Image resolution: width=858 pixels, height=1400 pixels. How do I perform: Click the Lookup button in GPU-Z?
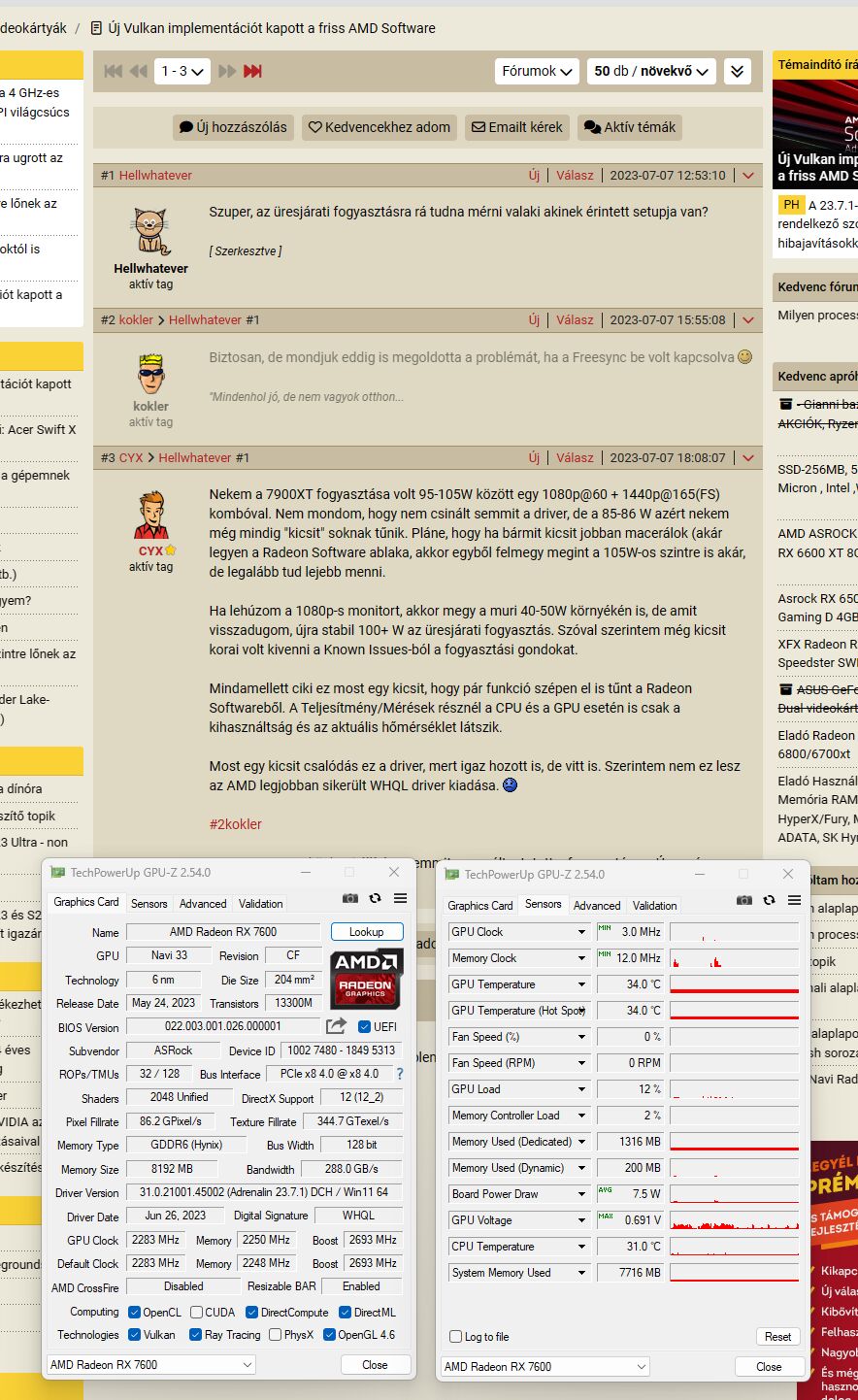click(367, 931)
